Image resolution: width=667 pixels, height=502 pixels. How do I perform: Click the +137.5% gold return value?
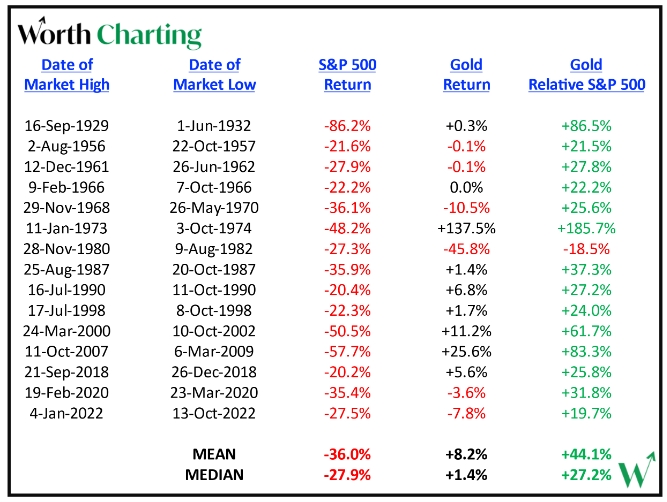click(467, 228)
